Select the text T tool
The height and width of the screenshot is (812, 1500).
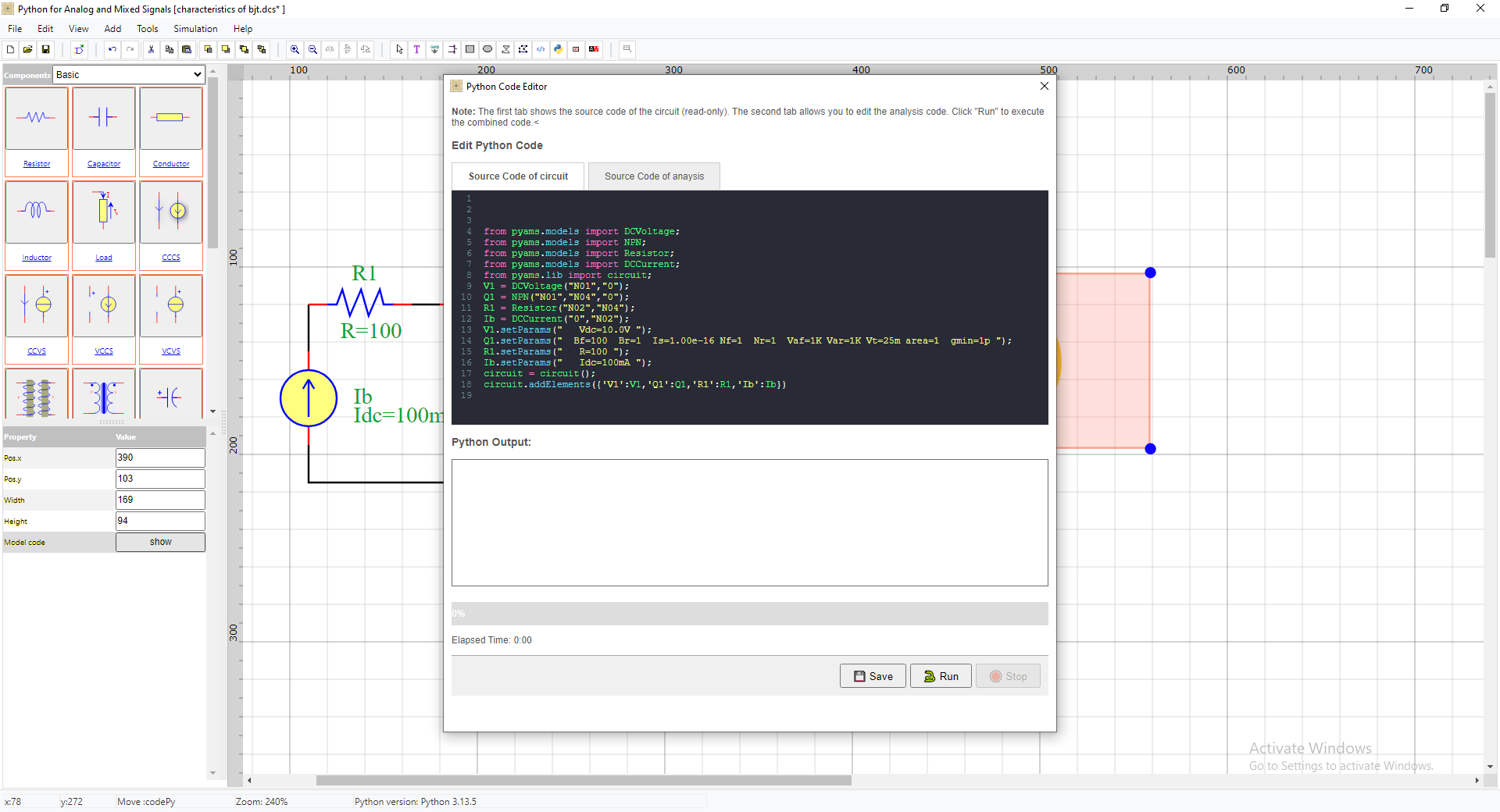(417, 49)
